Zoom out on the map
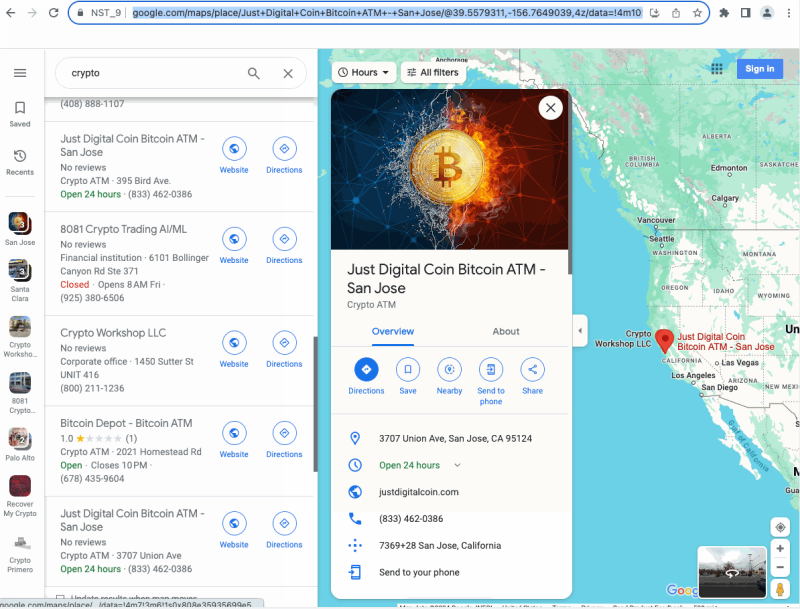 780,567
